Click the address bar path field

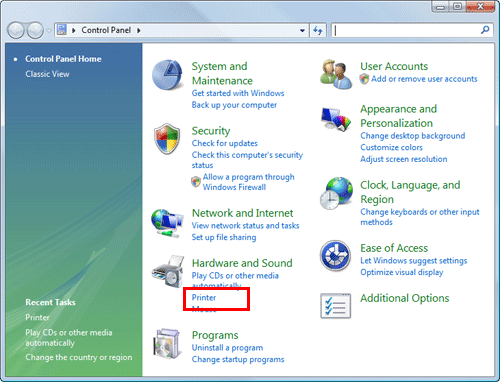182,30
